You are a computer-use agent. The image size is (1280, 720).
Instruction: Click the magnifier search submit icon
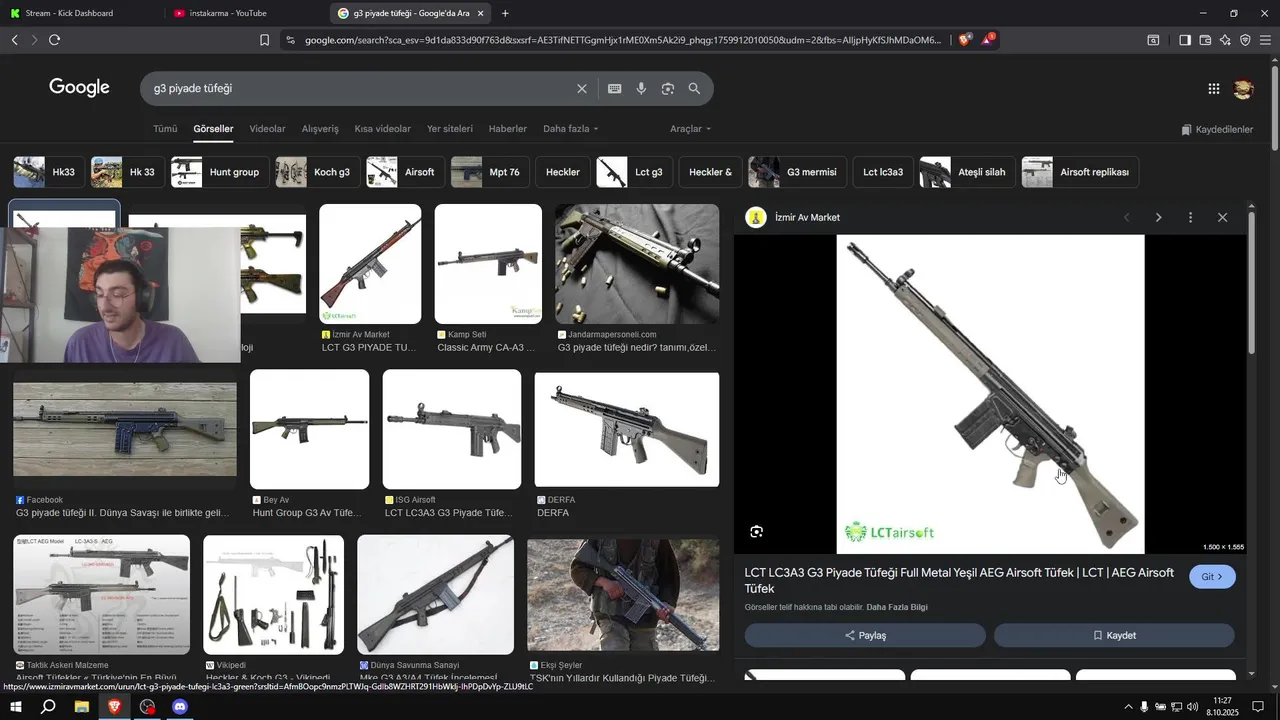pos(694,89)
